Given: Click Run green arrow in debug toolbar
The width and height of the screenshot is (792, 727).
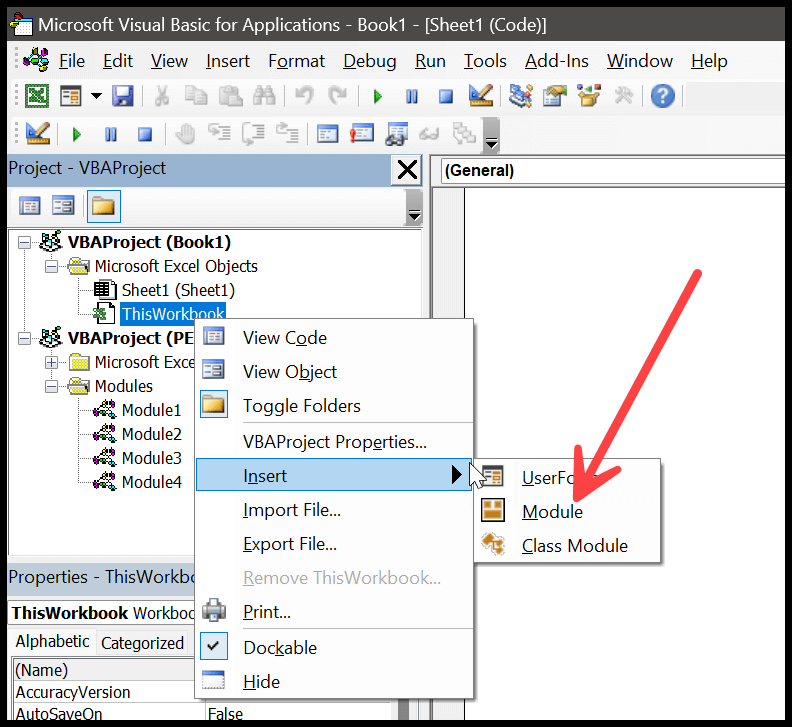Looking at the screenshot, I should coord(76,134).
